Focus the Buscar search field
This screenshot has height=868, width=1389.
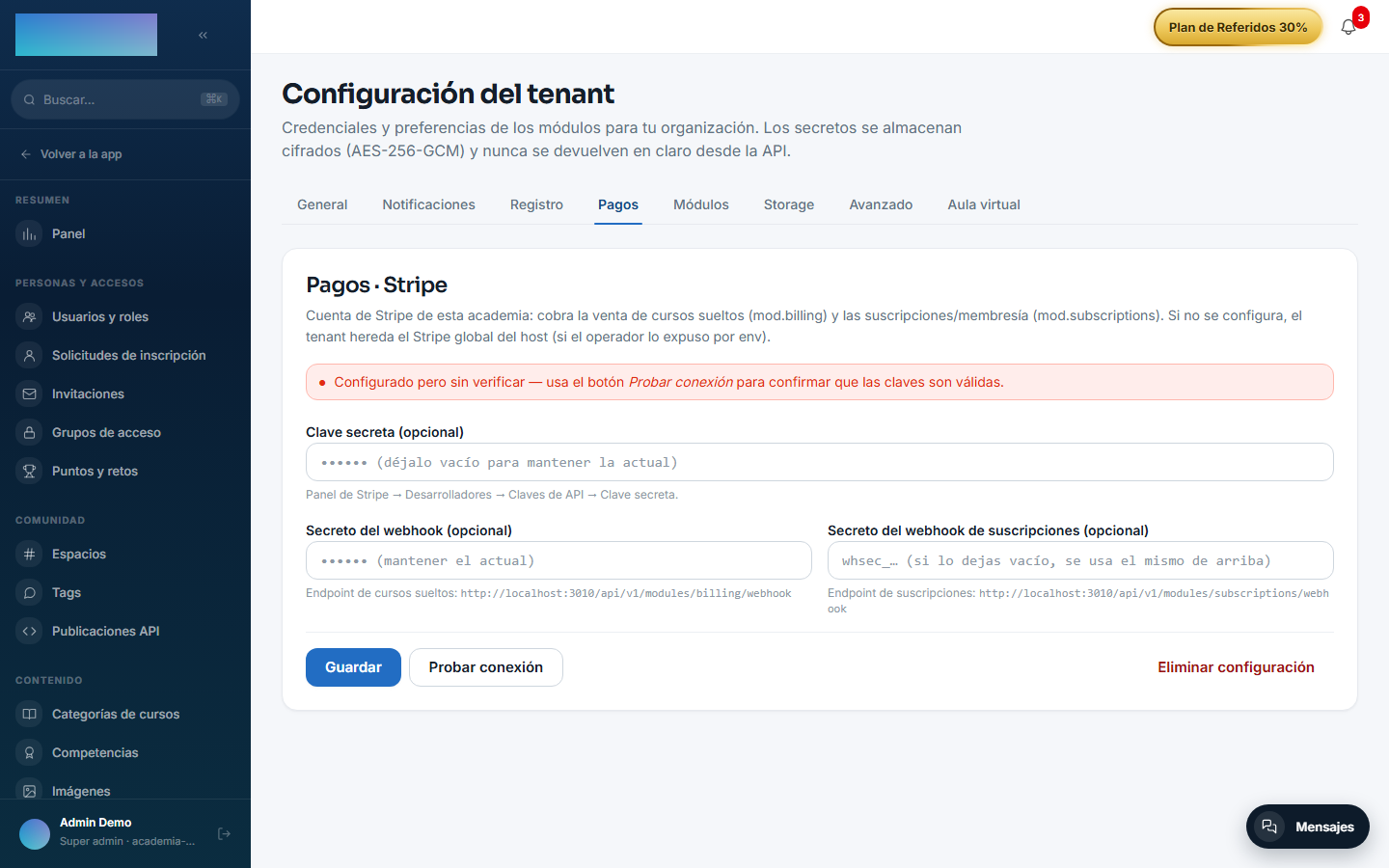[x=125, y=99]
